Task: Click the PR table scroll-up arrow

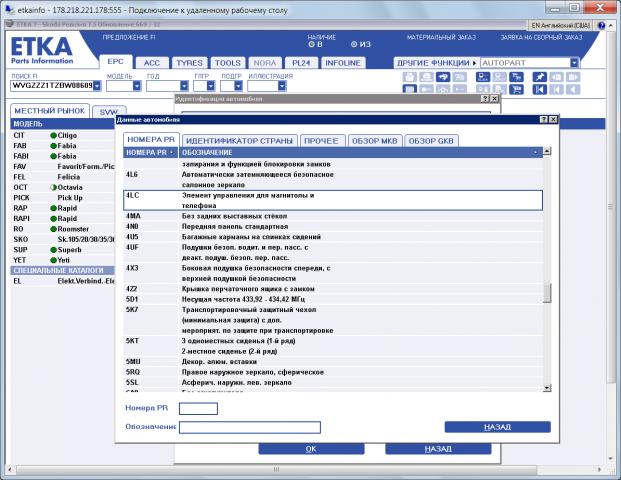Action: [x=547, y=151]
